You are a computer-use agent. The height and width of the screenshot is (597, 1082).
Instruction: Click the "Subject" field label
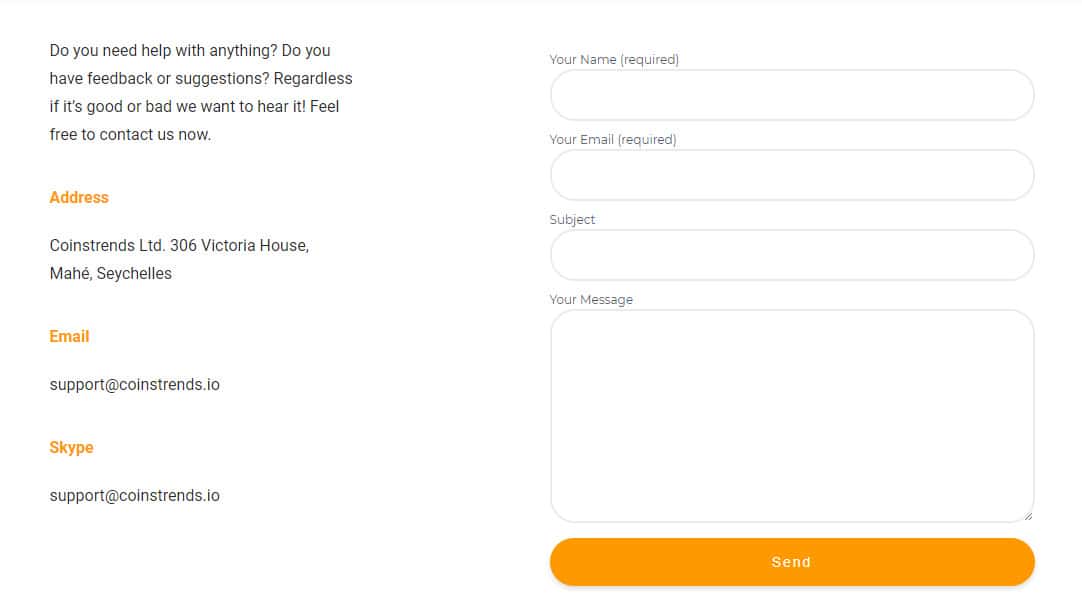pos(572,220)
